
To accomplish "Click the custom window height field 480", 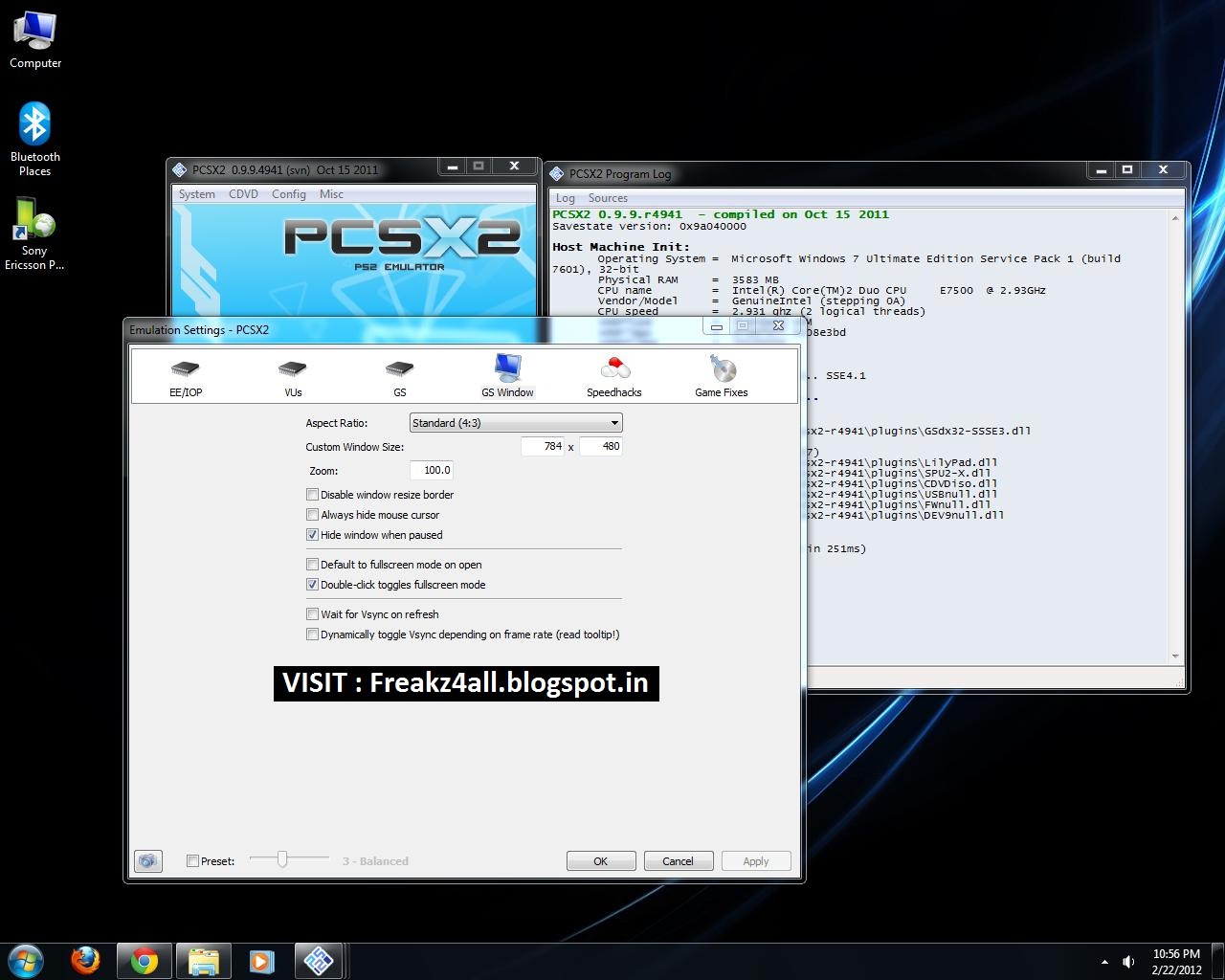I will [x=600, y=446].
